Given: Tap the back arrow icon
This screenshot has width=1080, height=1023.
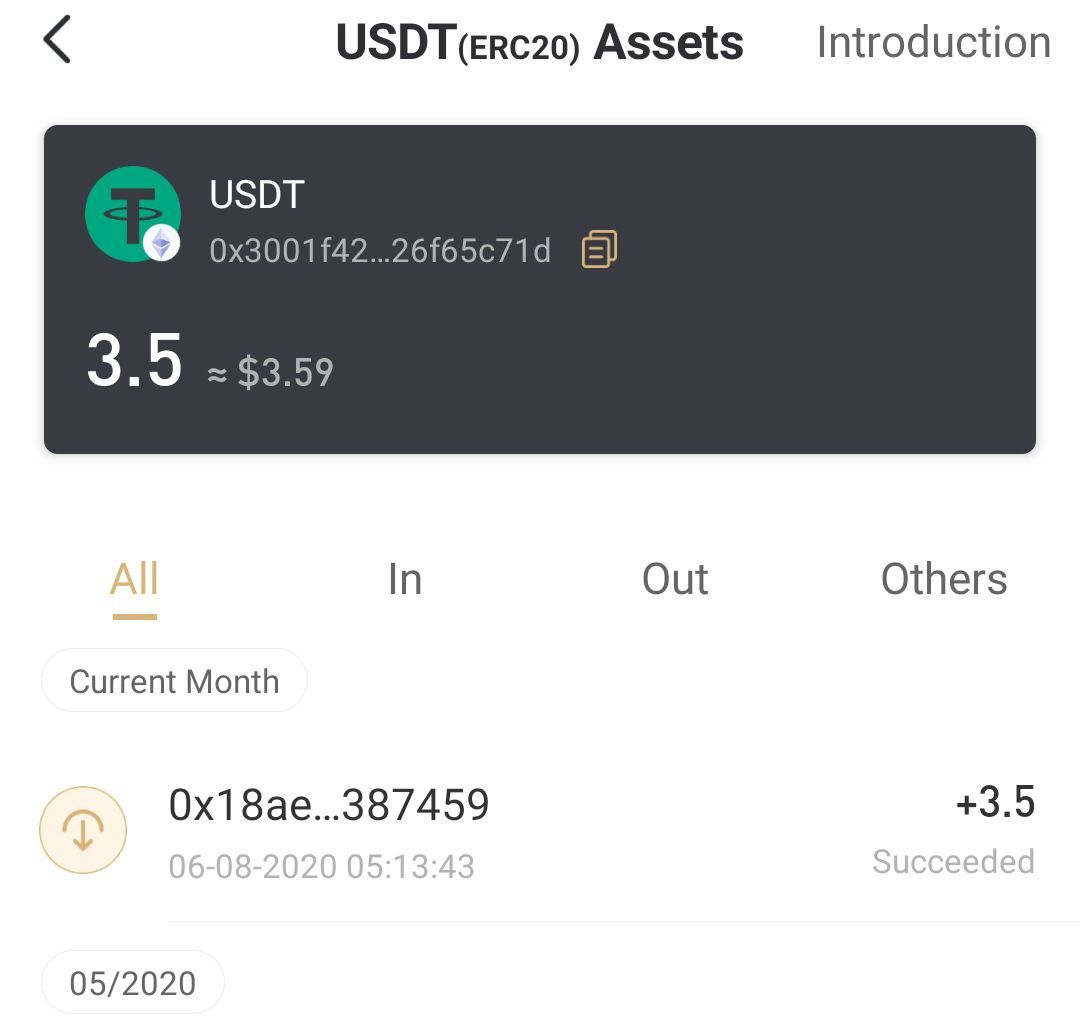Looking at the screenshot, I should point(57,42).
